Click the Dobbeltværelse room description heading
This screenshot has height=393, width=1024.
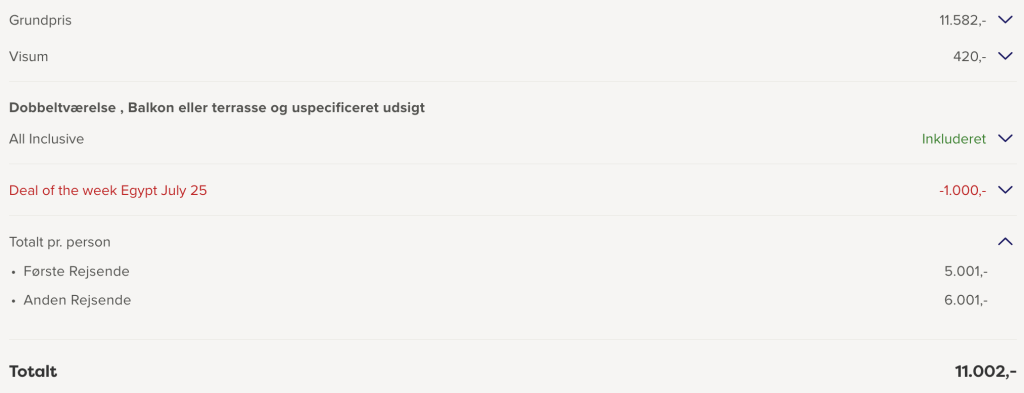(217, 108)
